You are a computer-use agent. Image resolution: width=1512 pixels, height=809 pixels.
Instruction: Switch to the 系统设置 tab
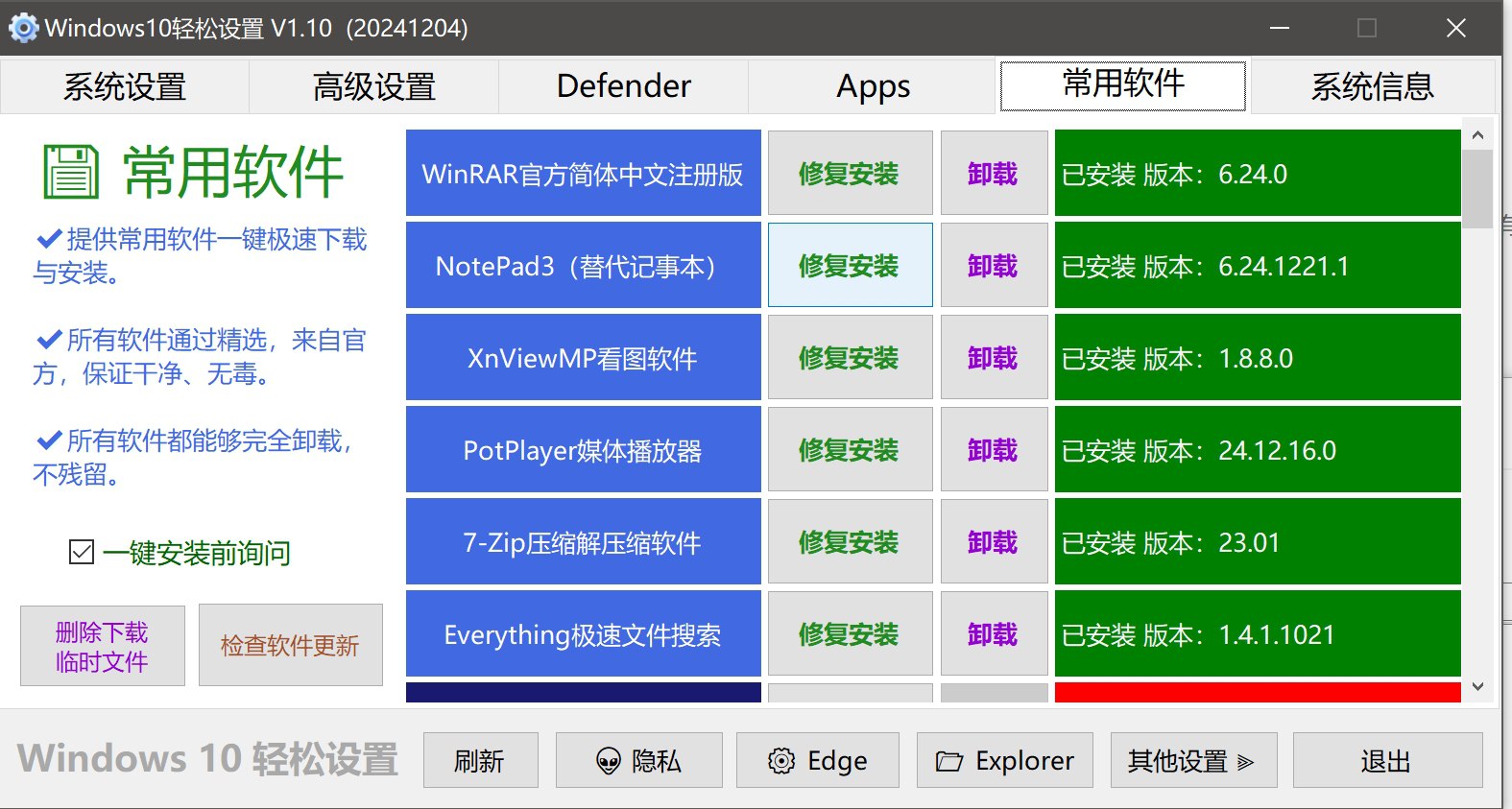click(125, 86)
